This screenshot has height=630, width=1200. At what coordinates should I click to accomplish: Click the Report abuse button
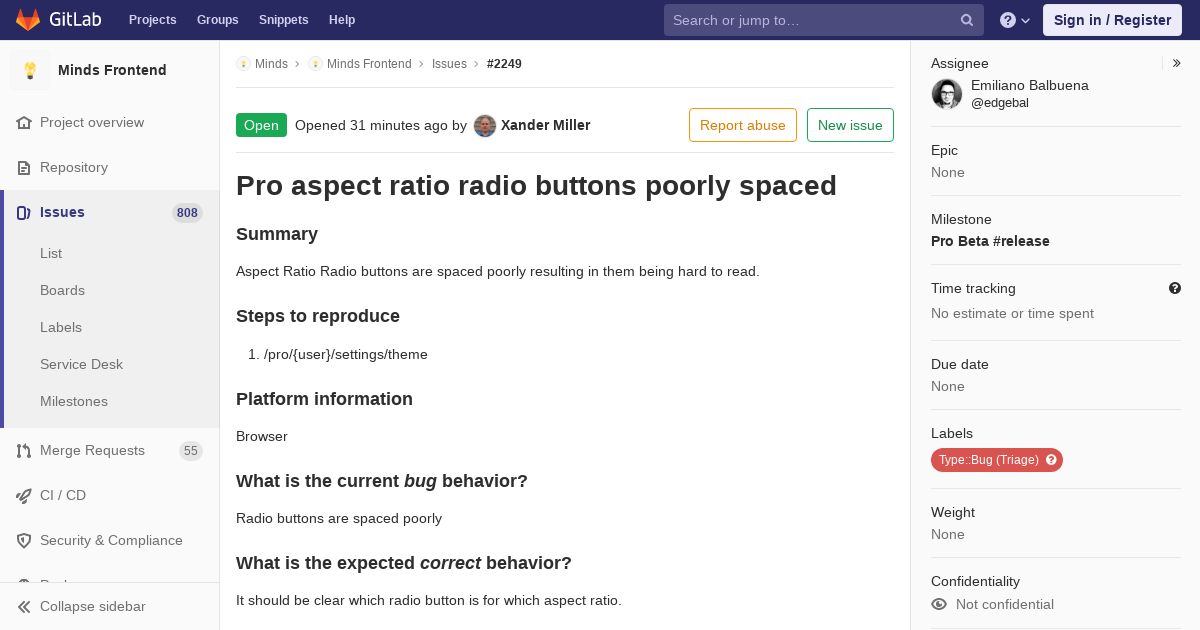tap(743, 125)
